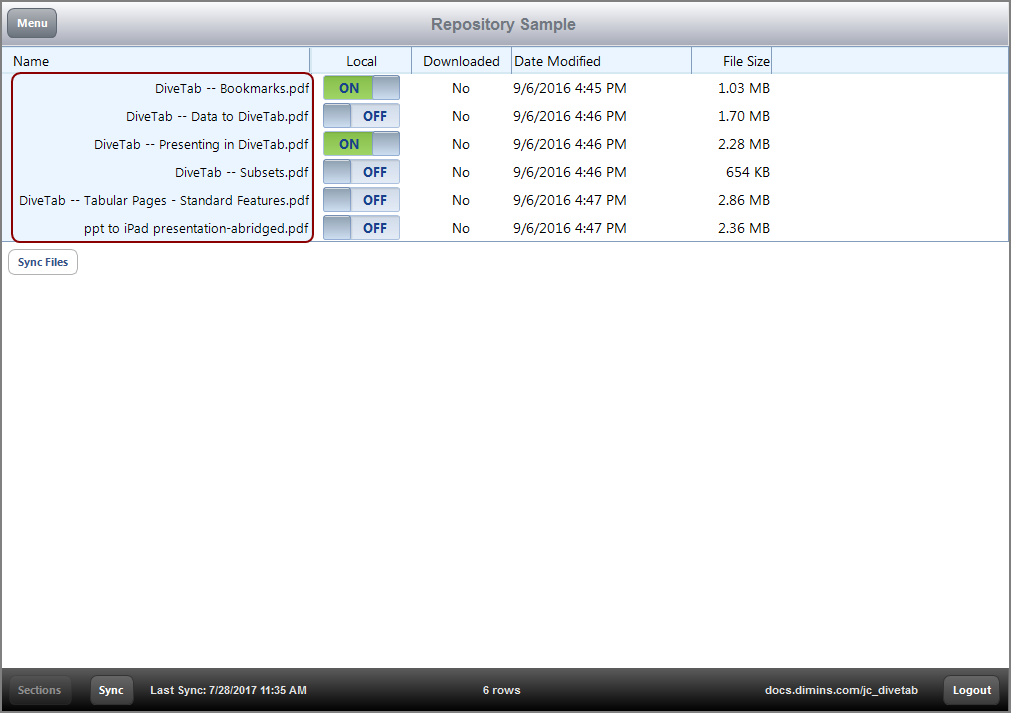Turn off Local for Presenting in DiveTab.pdf
1011x713 pixels.
coord(361,144)
